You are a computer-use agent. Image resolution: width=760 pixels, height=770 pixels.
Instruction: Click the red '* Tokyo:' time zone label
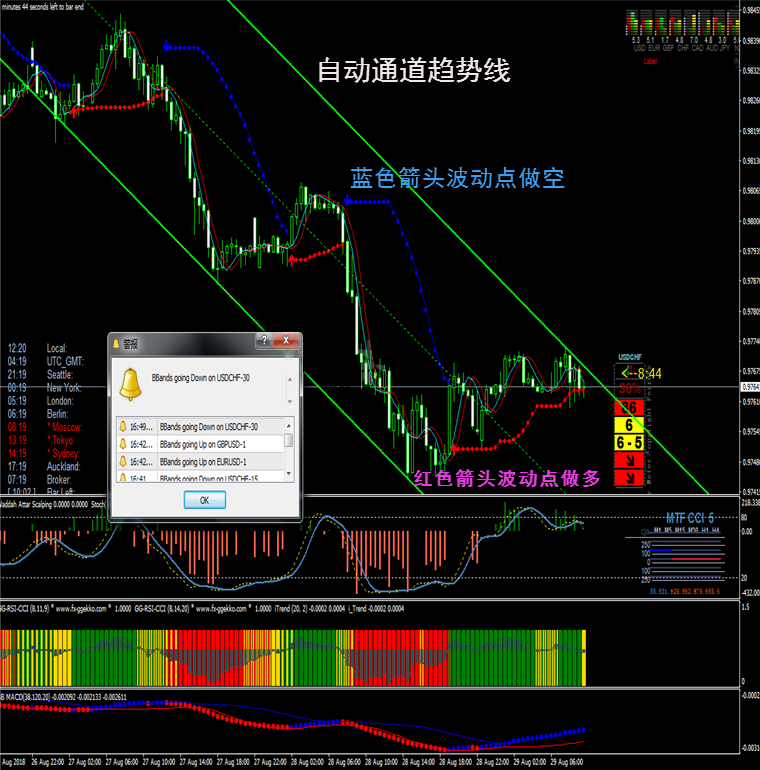coord(61,440)
